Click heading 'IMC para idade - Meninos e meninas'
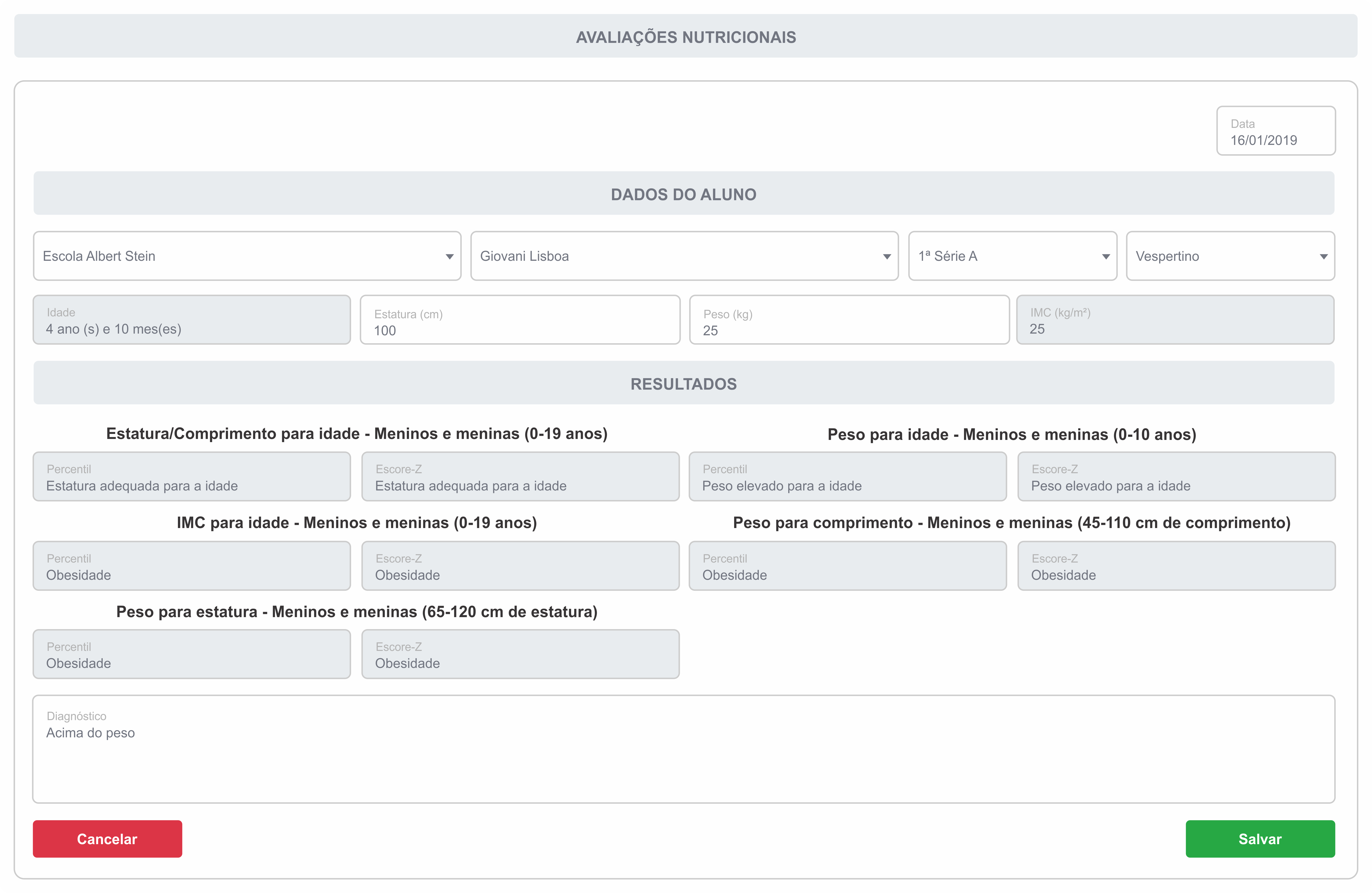The width and height of the screenshot is (1372, 893). (x=357, y=522)
